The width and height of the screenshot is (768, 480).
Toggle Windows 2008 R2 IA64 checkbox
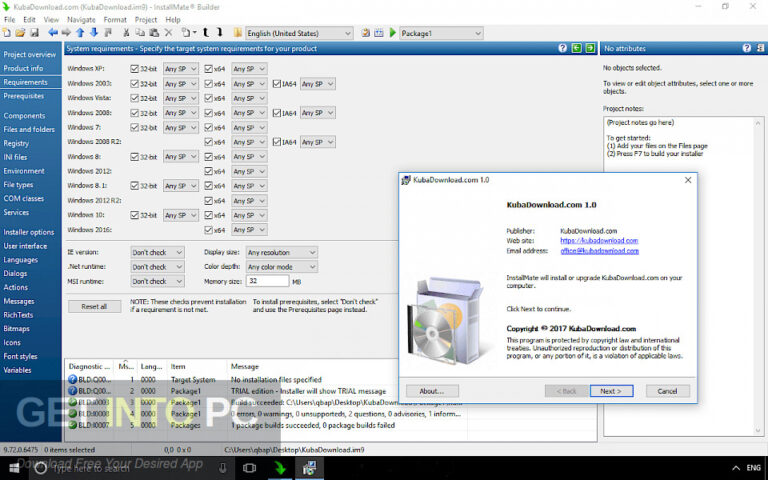pyautogui.click(x=277, y=142)
